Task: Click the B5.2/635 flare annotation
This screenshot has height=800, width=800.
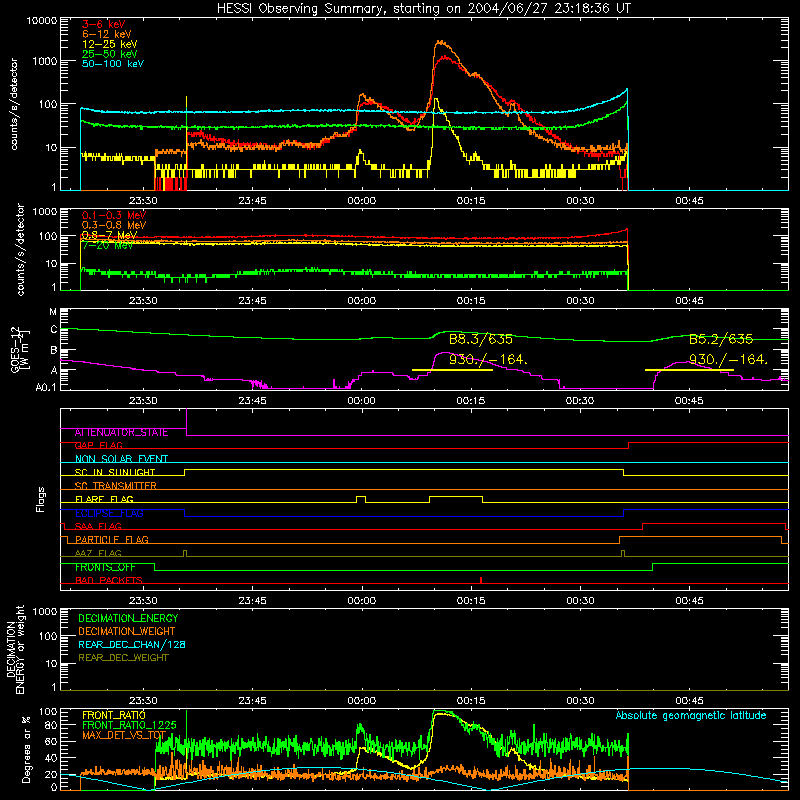Action: coord(721,339)
